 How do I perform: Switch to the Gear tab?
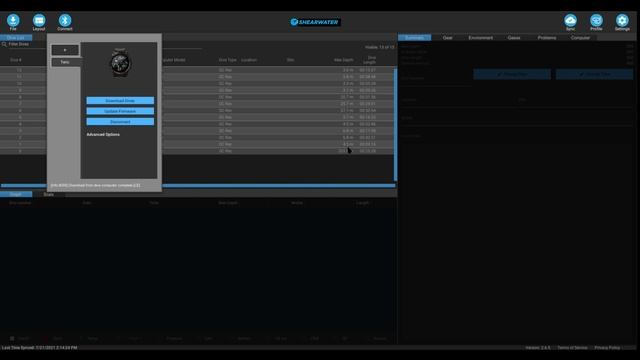click(447, 38)
